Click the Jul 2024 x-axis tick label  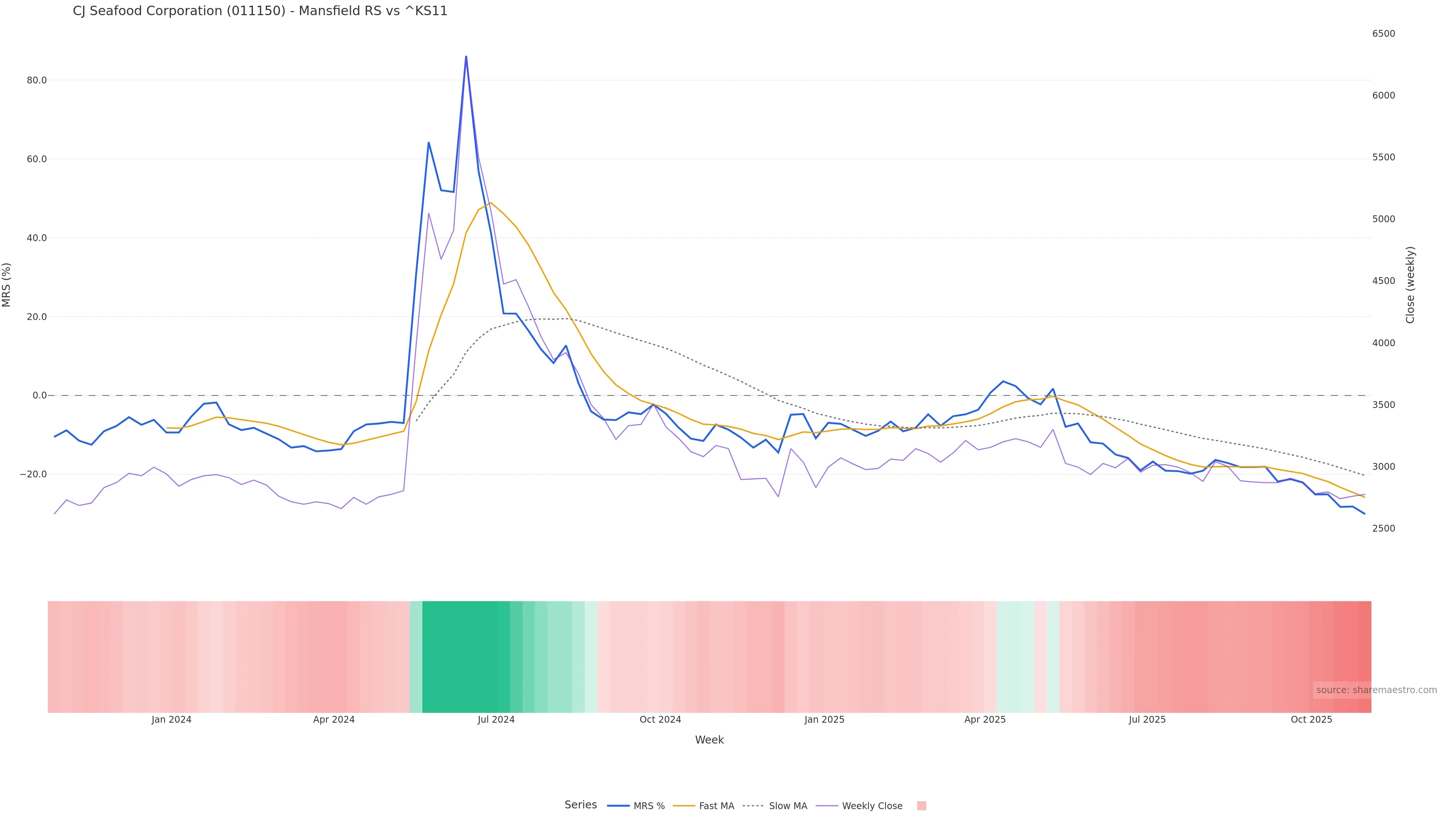pyautogui.click(x=496, y=720)
